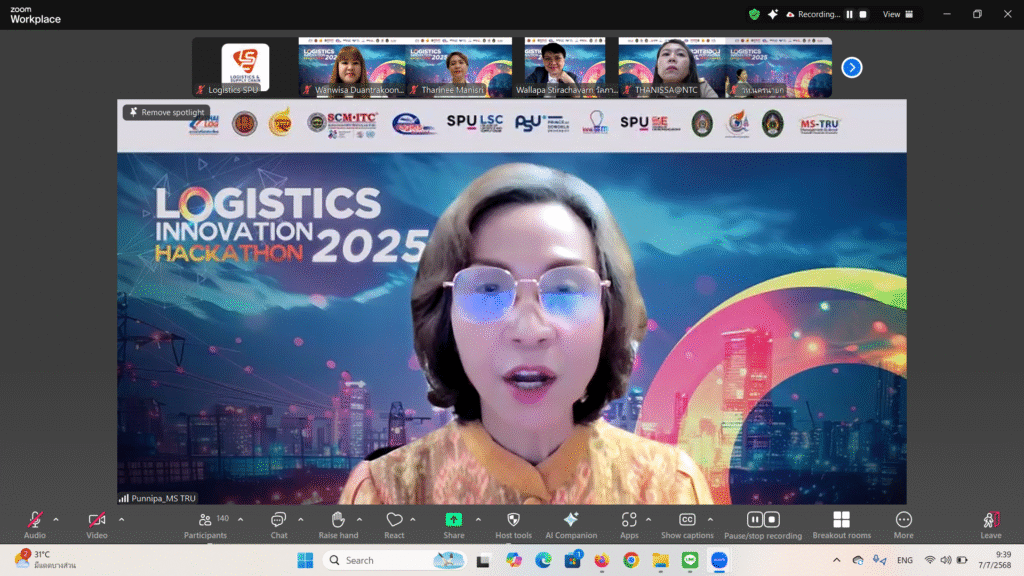Image resolution: width=1024 pixels, height=576 pixels.
Task: Open the green encryption shield info
Action: (x=754, y=14)
